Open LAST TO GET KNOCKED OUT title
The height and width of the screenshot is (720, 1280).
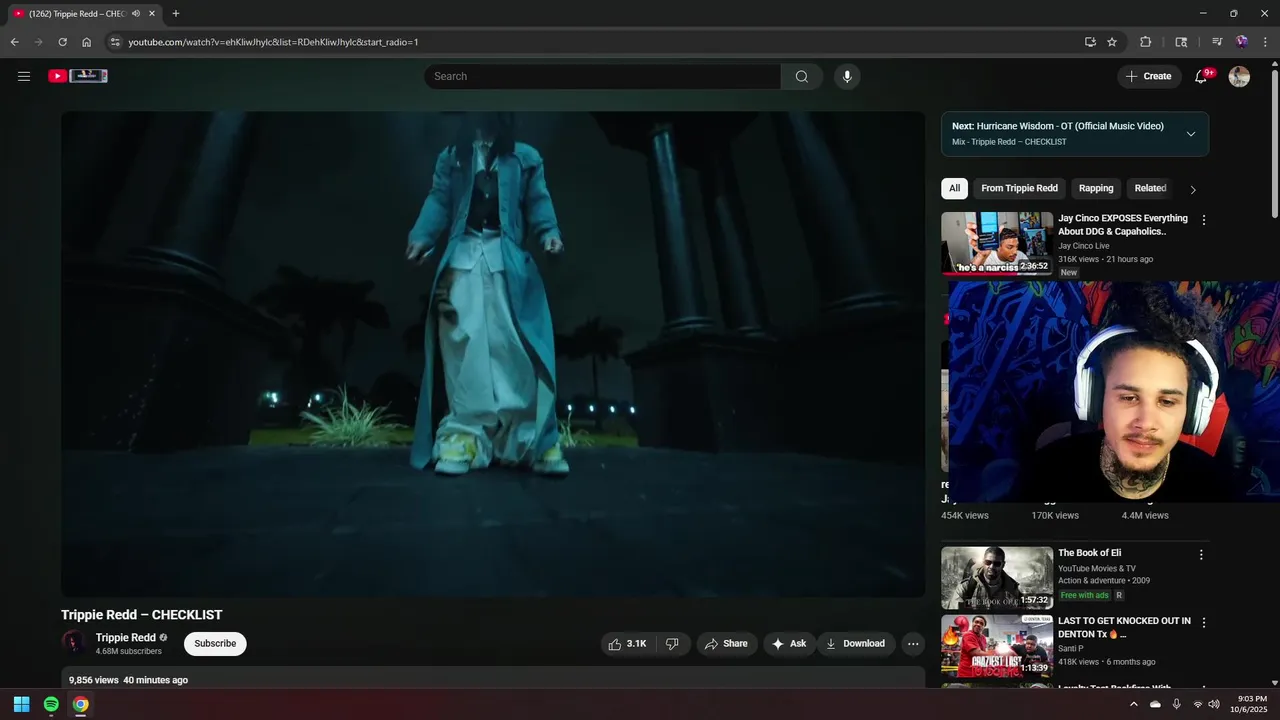coord(1124,627)
